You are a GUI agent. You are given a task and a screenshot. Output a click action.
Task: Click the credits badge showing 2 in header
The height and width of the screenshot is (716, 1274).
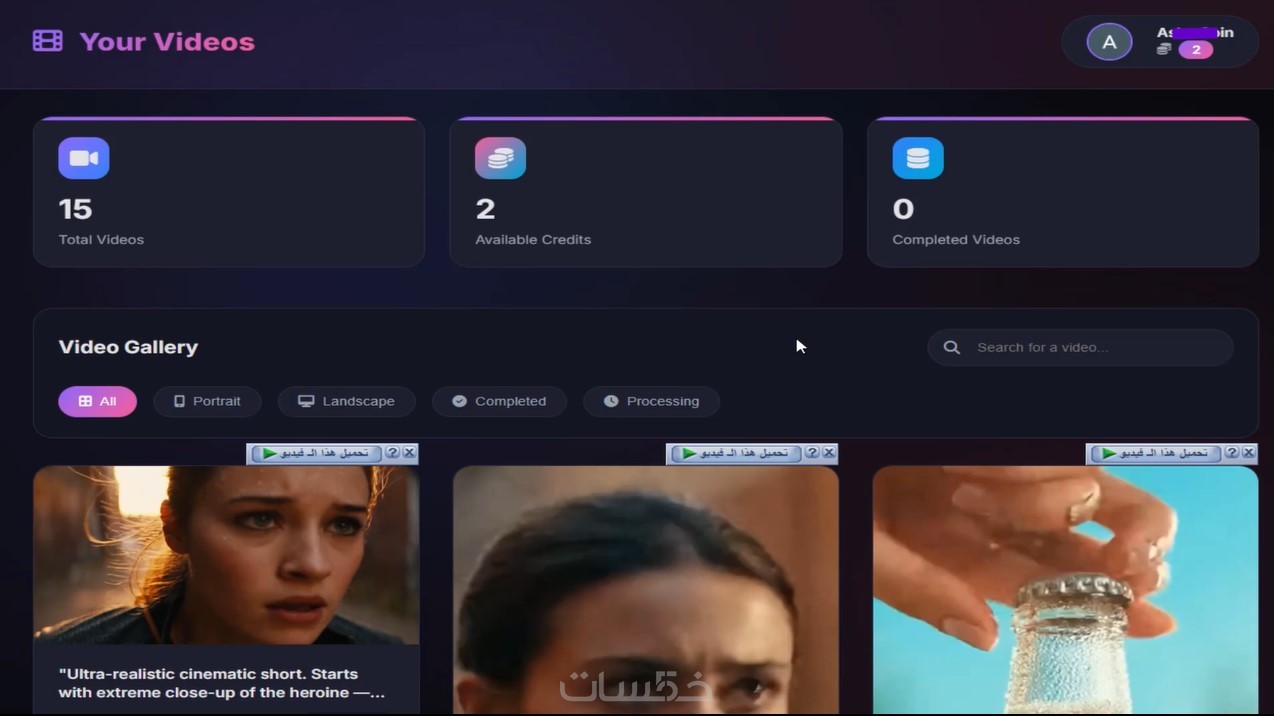pyautogui.click(x=1196, y=50)
